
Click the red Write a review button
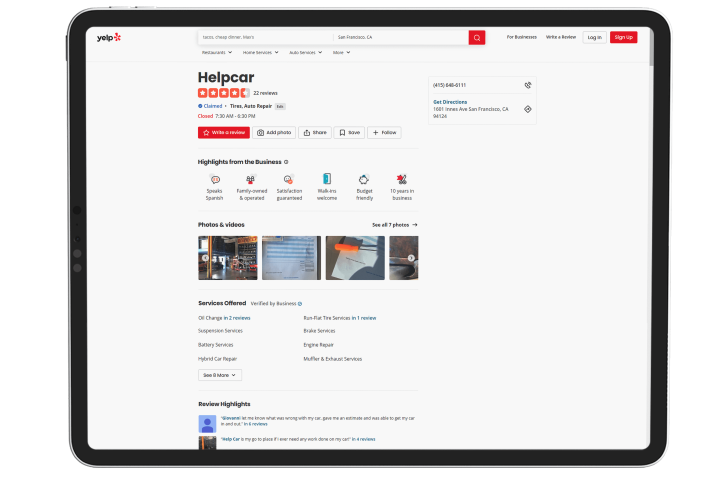point(224,133)
